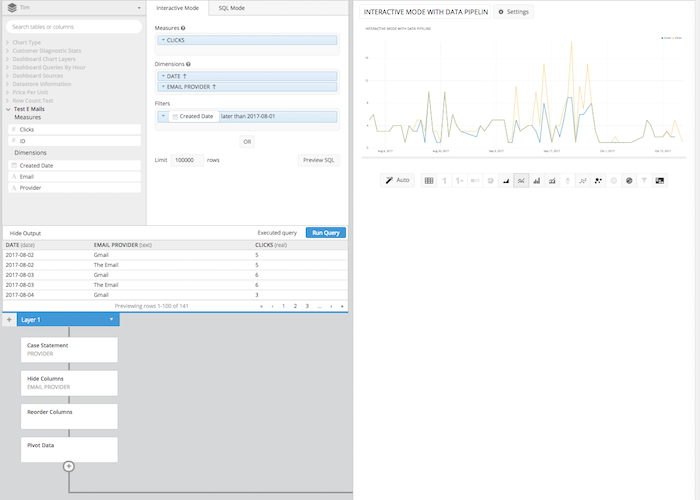Click the DATE column header
Screen dimensions: 700x500
point(20,245)
